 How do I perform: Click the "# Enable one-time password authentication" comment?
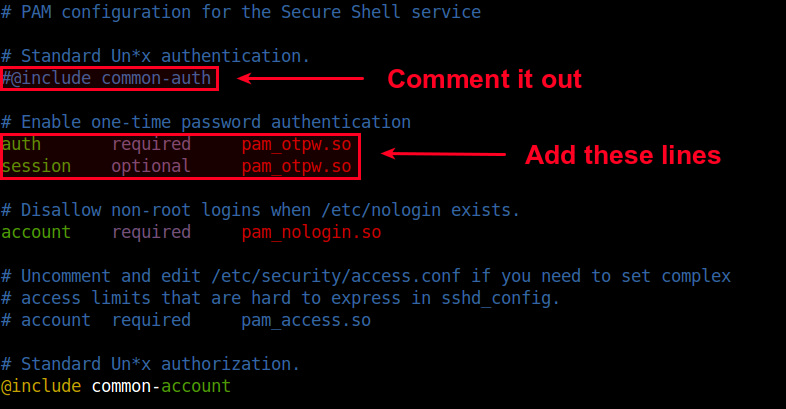(x=206, y=122)
